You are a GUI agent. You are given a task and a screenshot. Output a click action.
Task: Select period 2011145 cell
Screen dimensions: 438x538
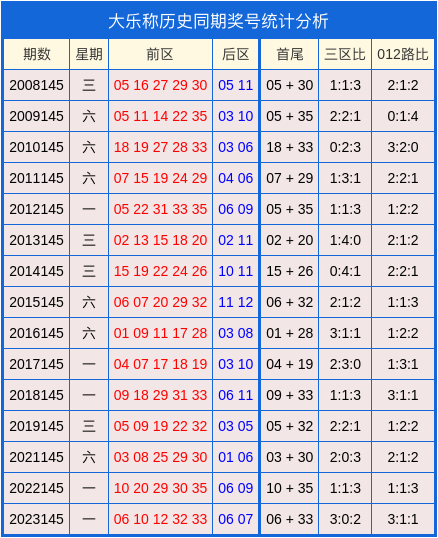coord(37,178)
